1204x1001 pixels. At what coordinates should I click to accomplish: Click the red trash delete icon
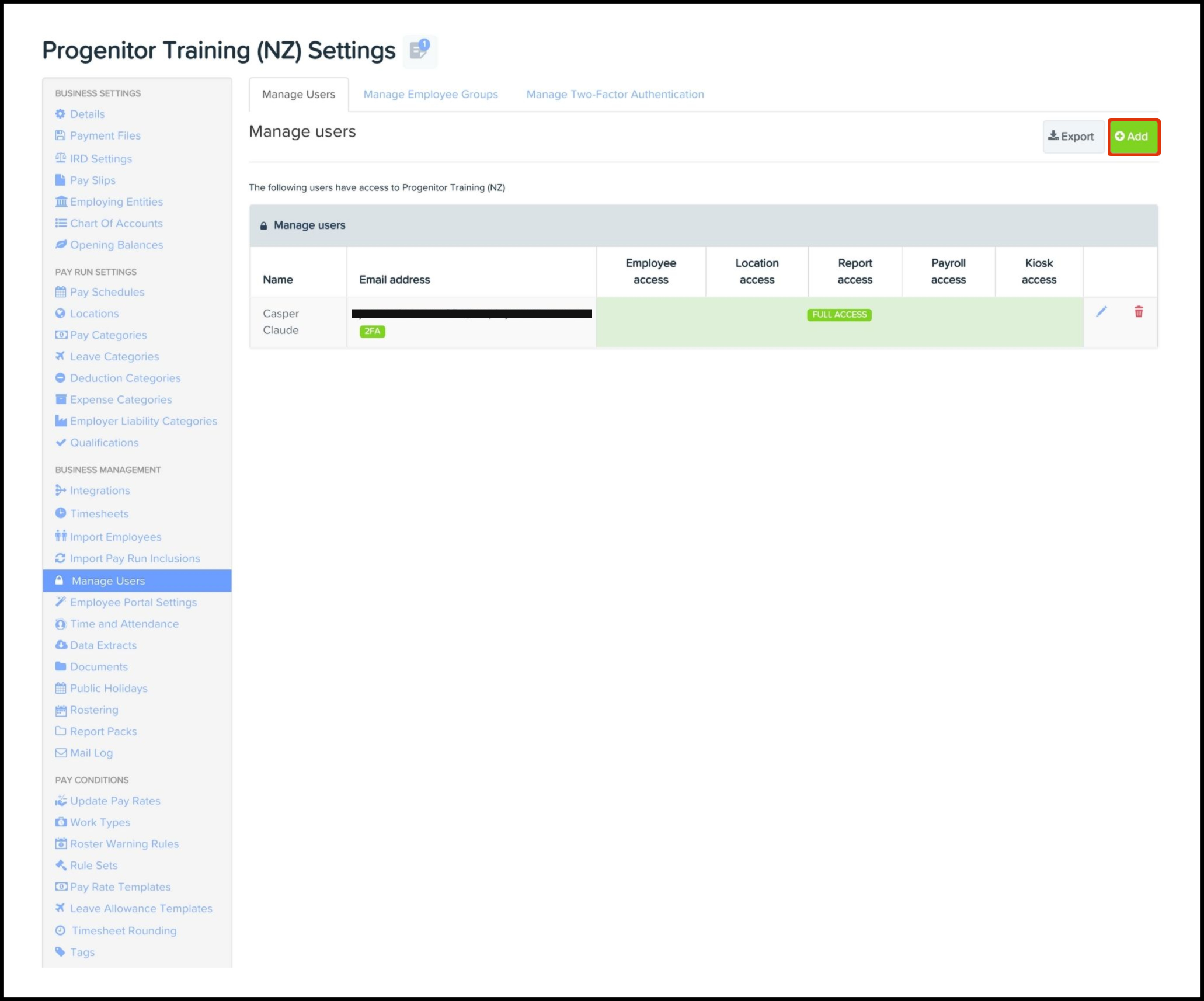(x=1138, y=312)
